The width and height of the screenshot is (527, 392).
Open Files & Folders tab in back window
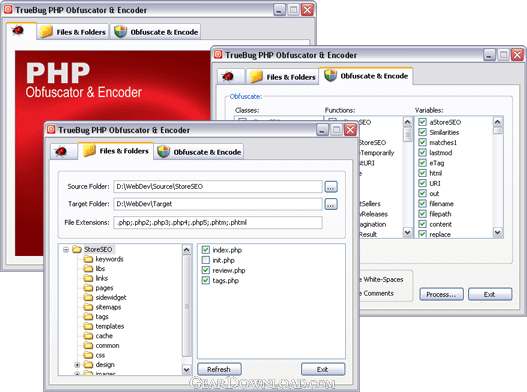(73, 32)
